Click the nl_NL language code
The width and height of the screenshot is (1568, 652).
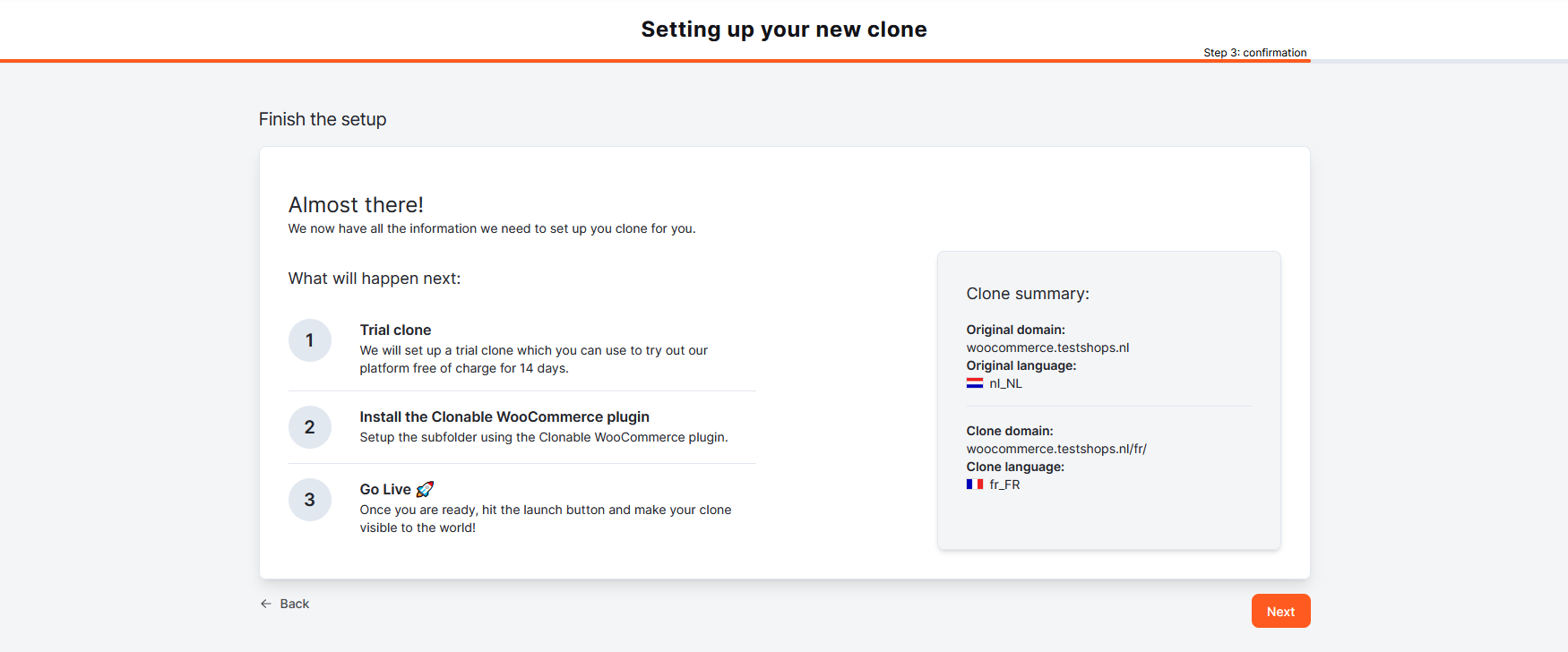(x=1005, y=383)
